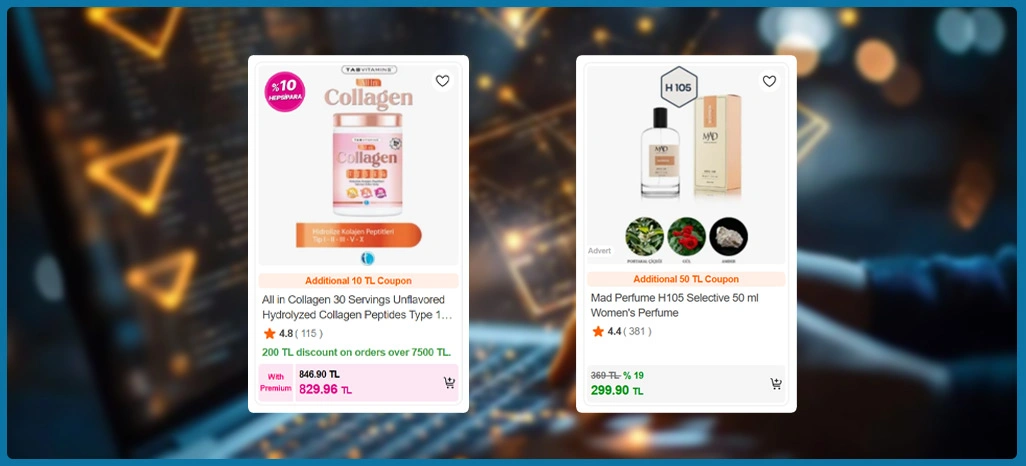Click the 200 TL discount offer text
Screen dimensions: 1026x466
pos(357,352)
